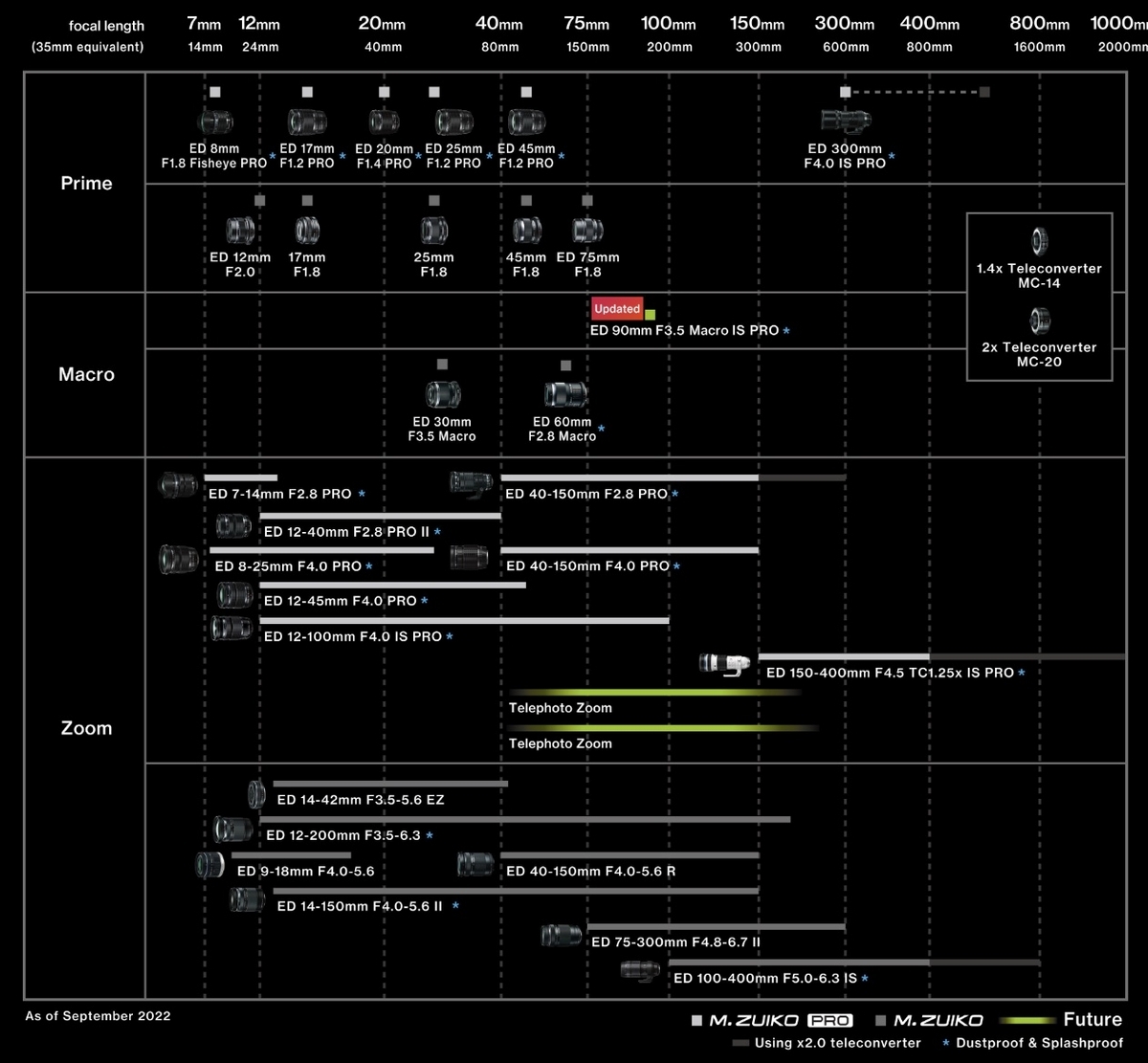Click the ED 12-200mm F3.5-6.3 lens image
Image resolution: width=1148 pixels, height=1063 pixels.
pyautogui.click(x=233, y=829)
